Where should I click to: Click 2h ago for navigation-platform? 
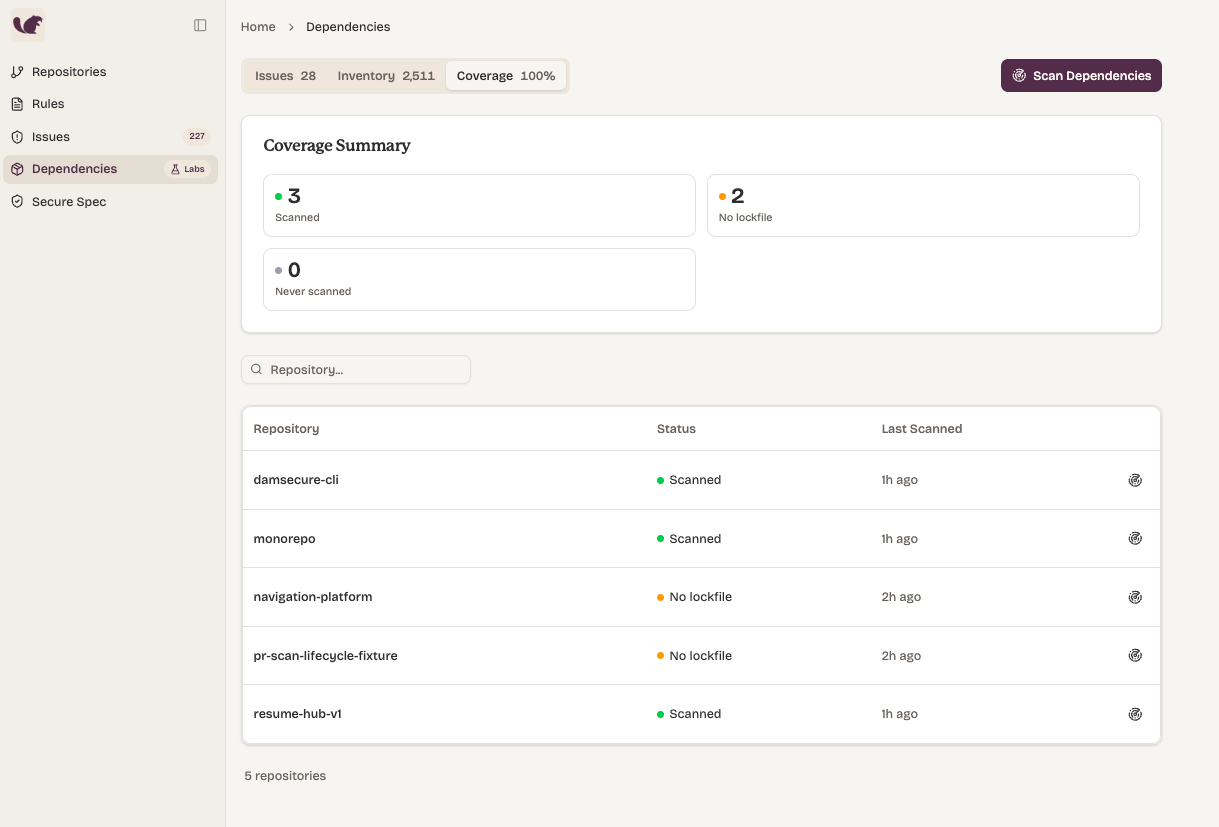point(901,597)
